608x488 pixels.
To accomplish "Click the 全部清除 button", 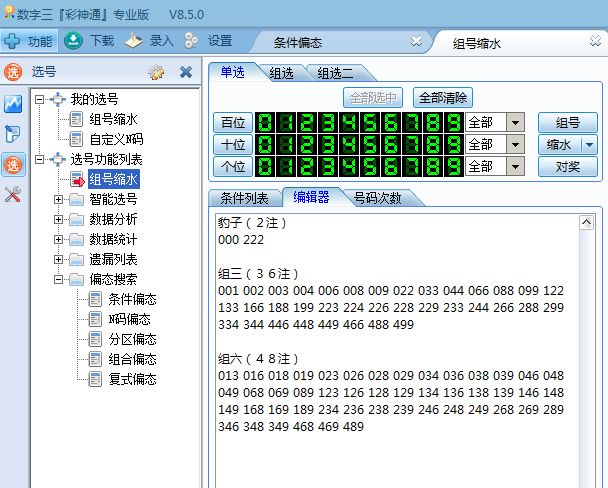I will (442, 98).
